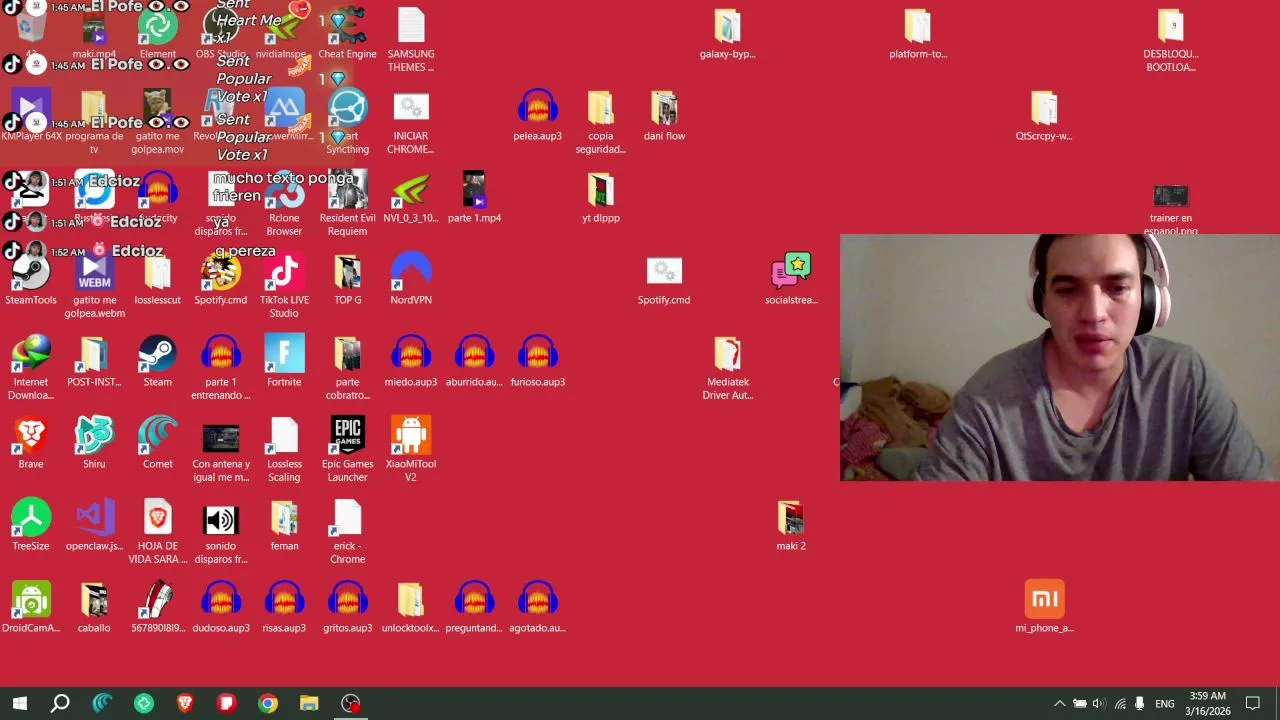Launch the Fortnite shortcut
This screenshot has height=720, width=1280.
pos(284,361)
